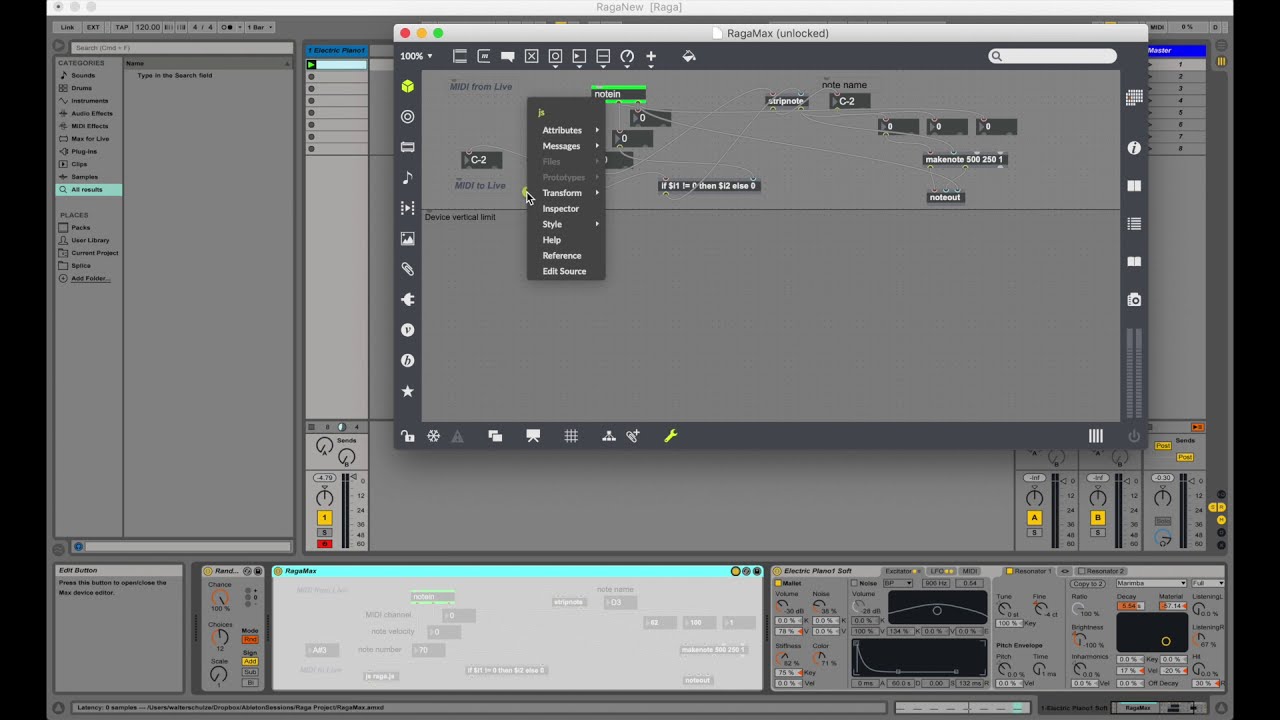The image size is (1280, 720).
Task: Open the dial tool's dropdown arrow
Action: 627,68
